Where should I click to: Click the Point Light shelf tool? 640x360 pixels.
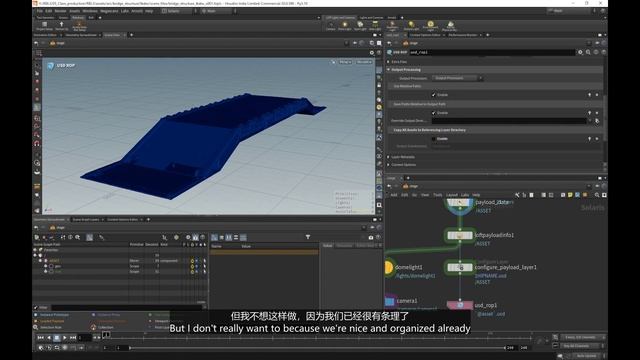(x=344, y=26)
